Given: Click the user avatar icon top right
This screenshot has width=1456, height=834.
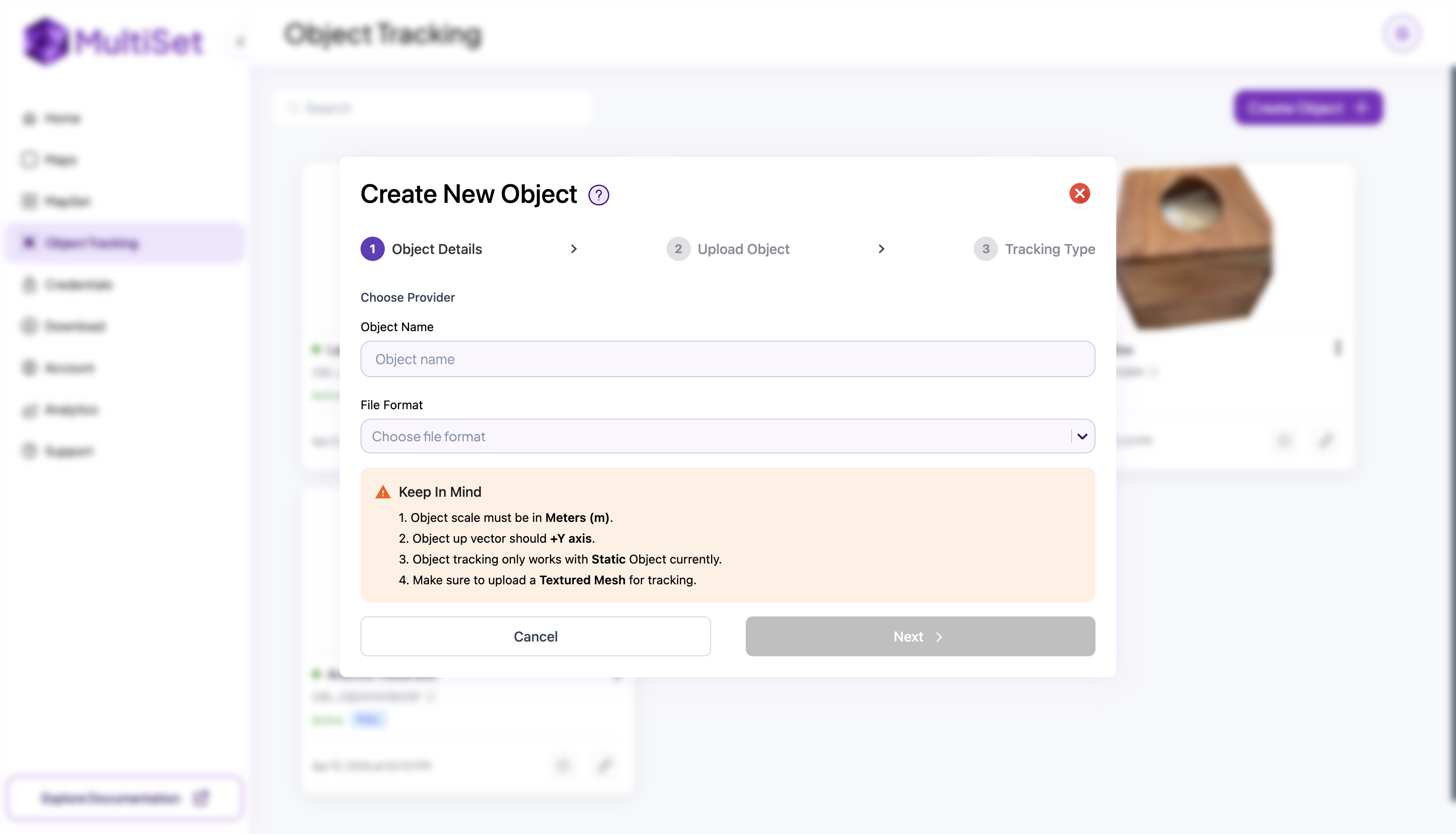Looking at the screenshot, I should pos(1401,34).
